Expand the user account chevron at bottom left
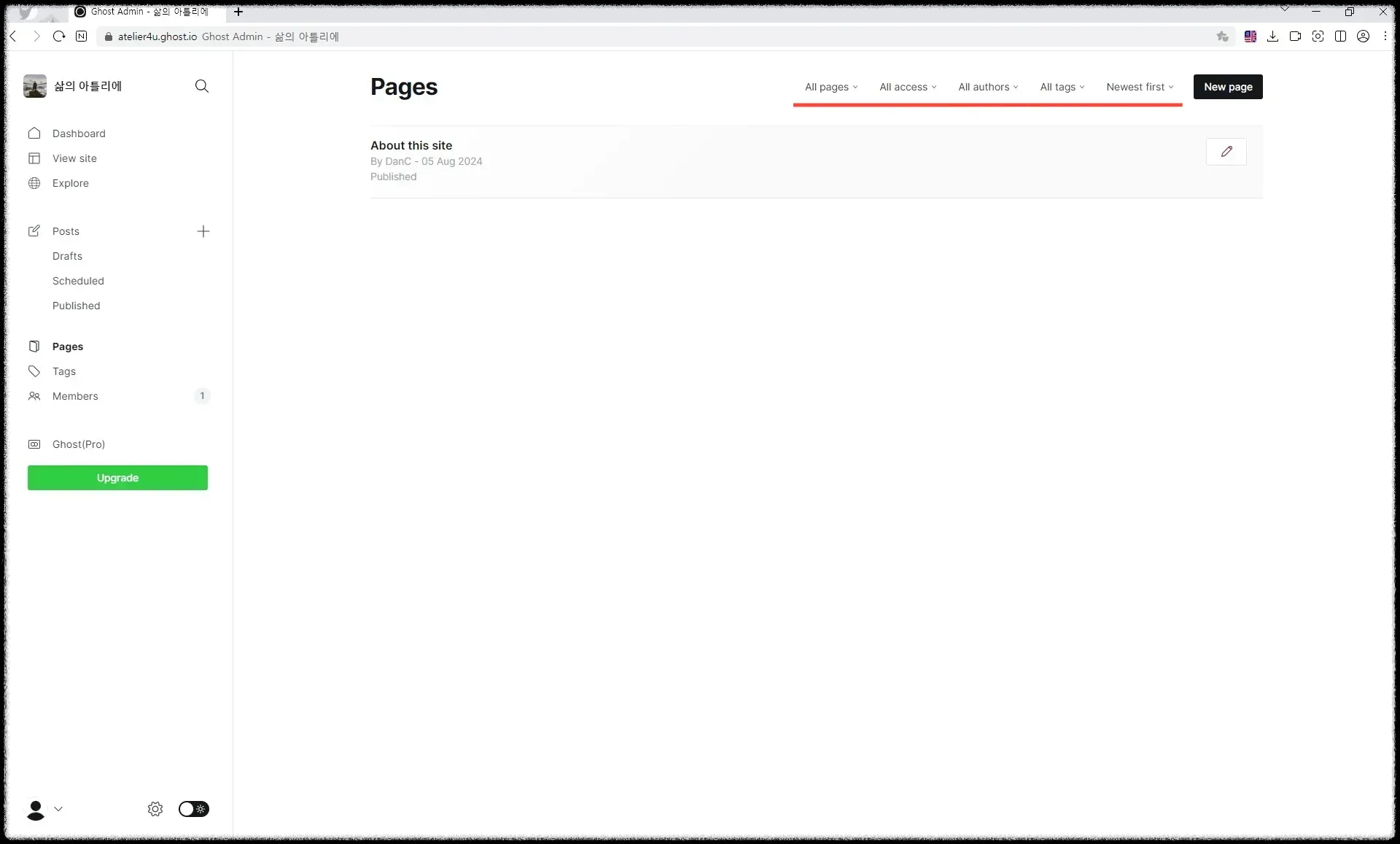Screen dimensions: 1400x844 pos(58,809)
